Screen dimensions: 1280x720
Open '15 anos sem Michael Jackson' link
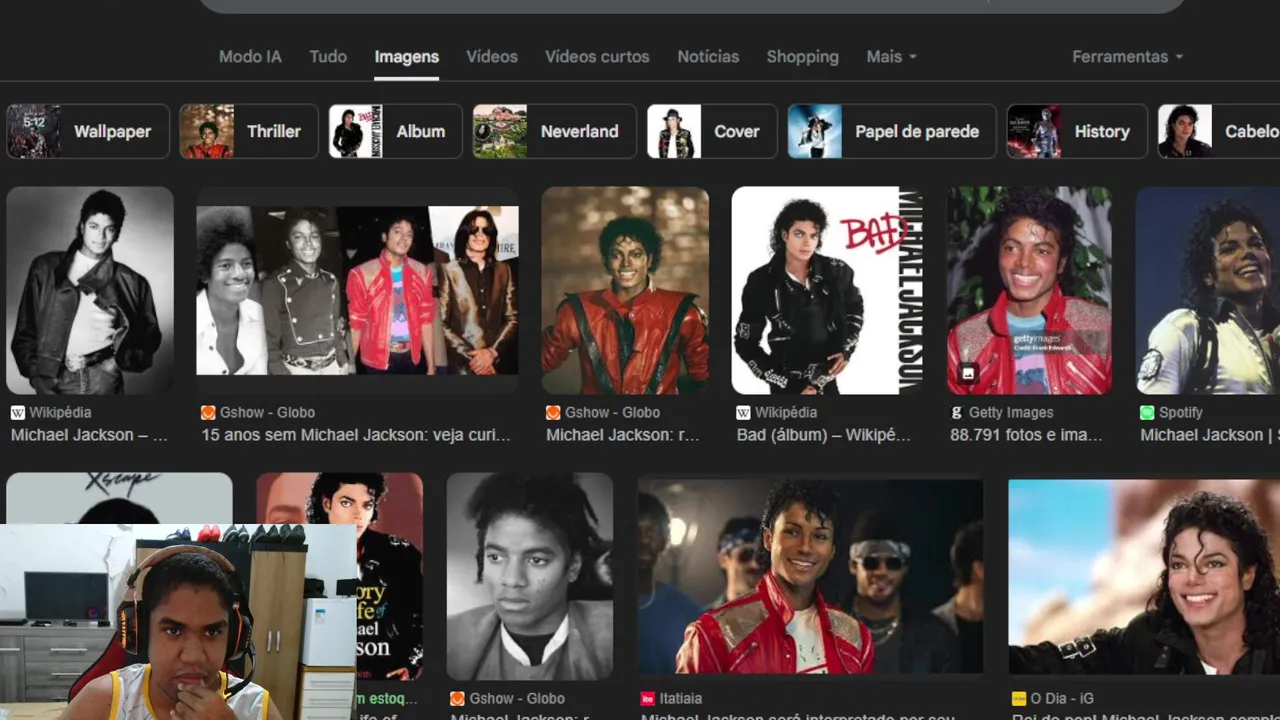point(356,435)
